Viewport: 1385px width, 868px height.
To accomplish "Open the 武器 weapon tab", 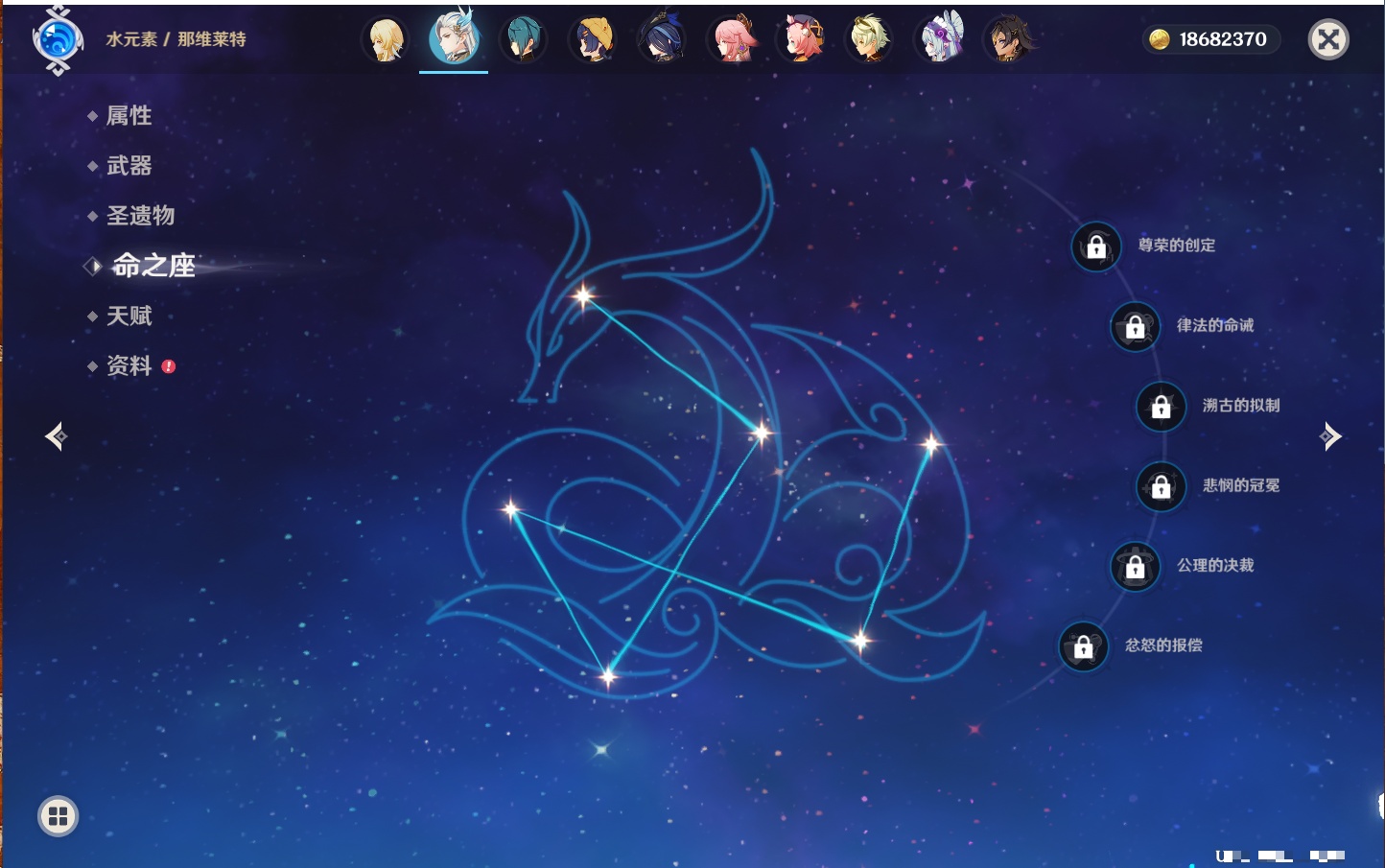I will pyautogui.click(x=129, y=166).
